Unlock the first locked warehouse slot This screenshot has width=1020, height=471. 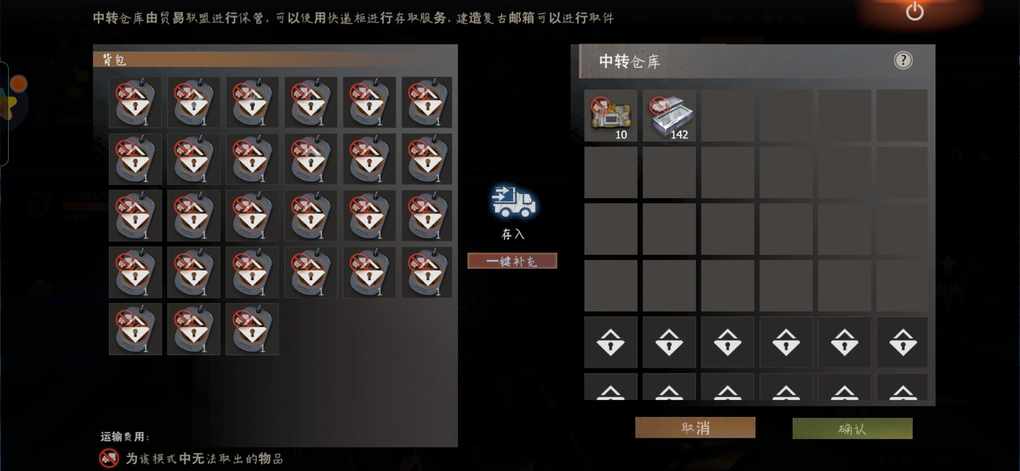click(x=610, y=342)
